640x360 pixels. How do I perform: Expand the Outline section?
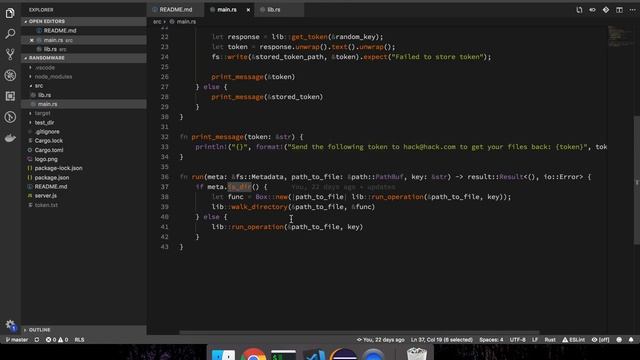(84, 330)
